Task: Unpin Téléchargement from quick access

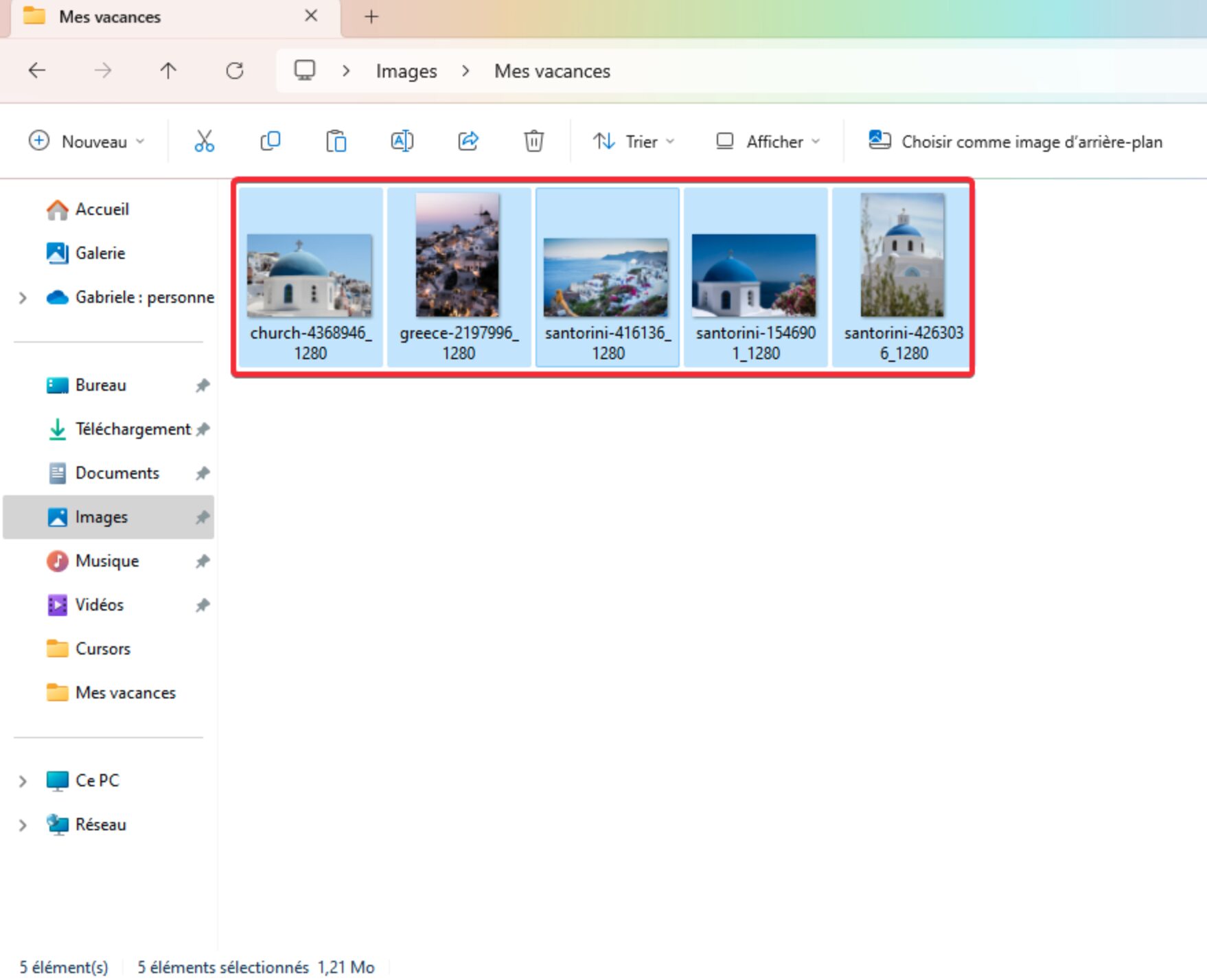Action: click(x=203, y=429)
